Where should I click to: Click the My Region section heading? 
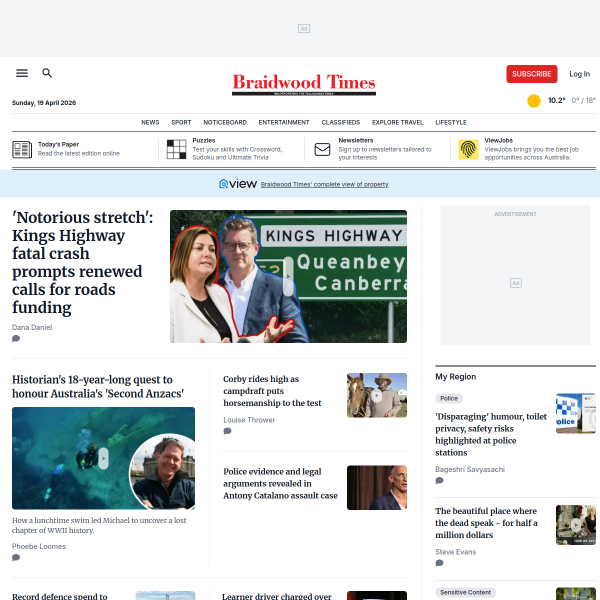[456, 377]
